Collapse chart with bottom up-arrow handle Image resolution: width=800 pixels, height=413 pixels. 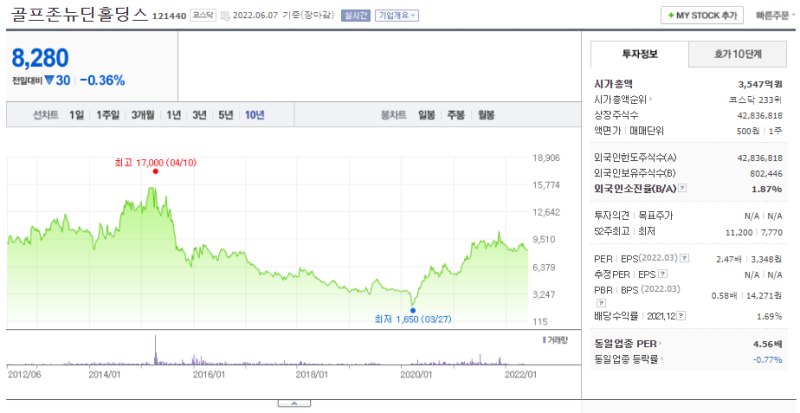[x=294, y=403]
